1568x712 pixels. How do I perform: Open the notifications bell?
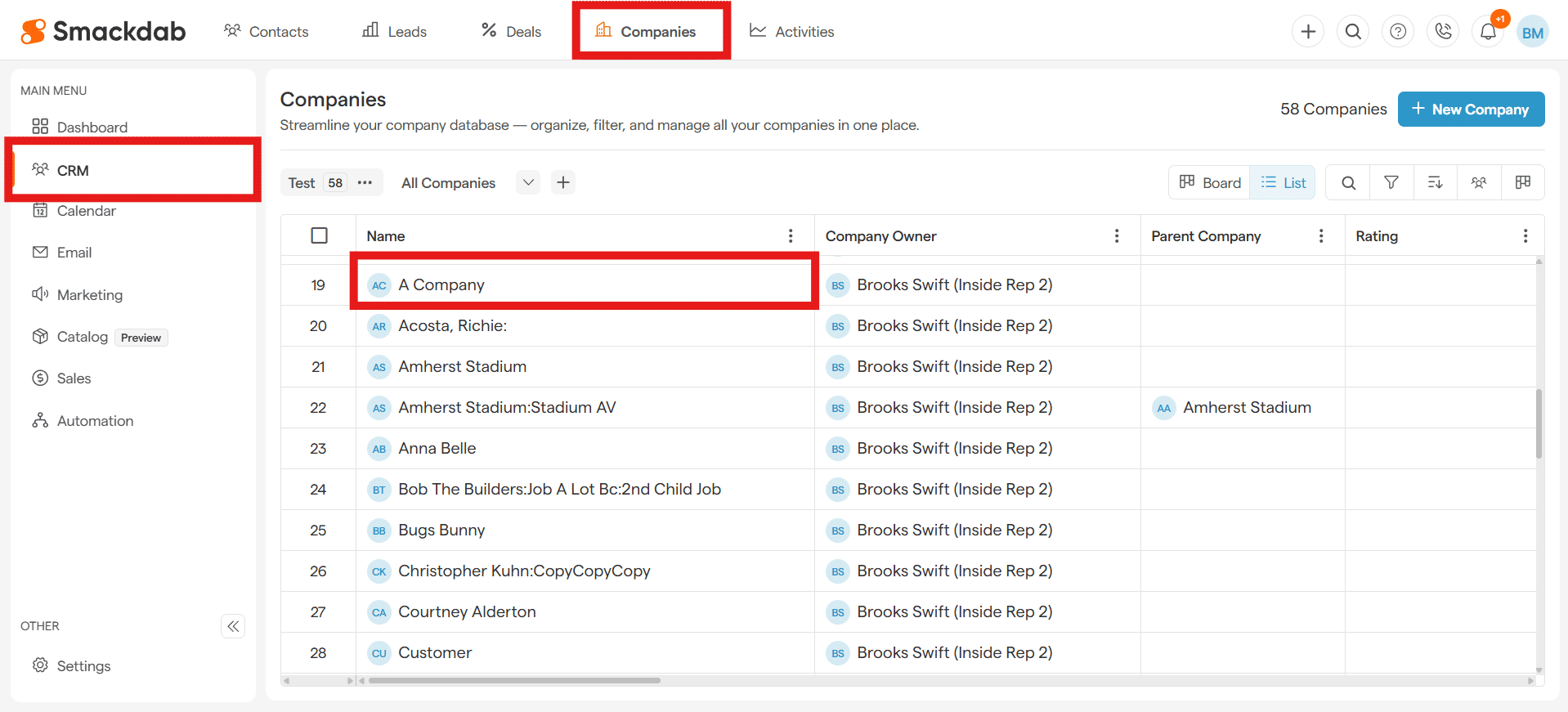pos(1488,32)
